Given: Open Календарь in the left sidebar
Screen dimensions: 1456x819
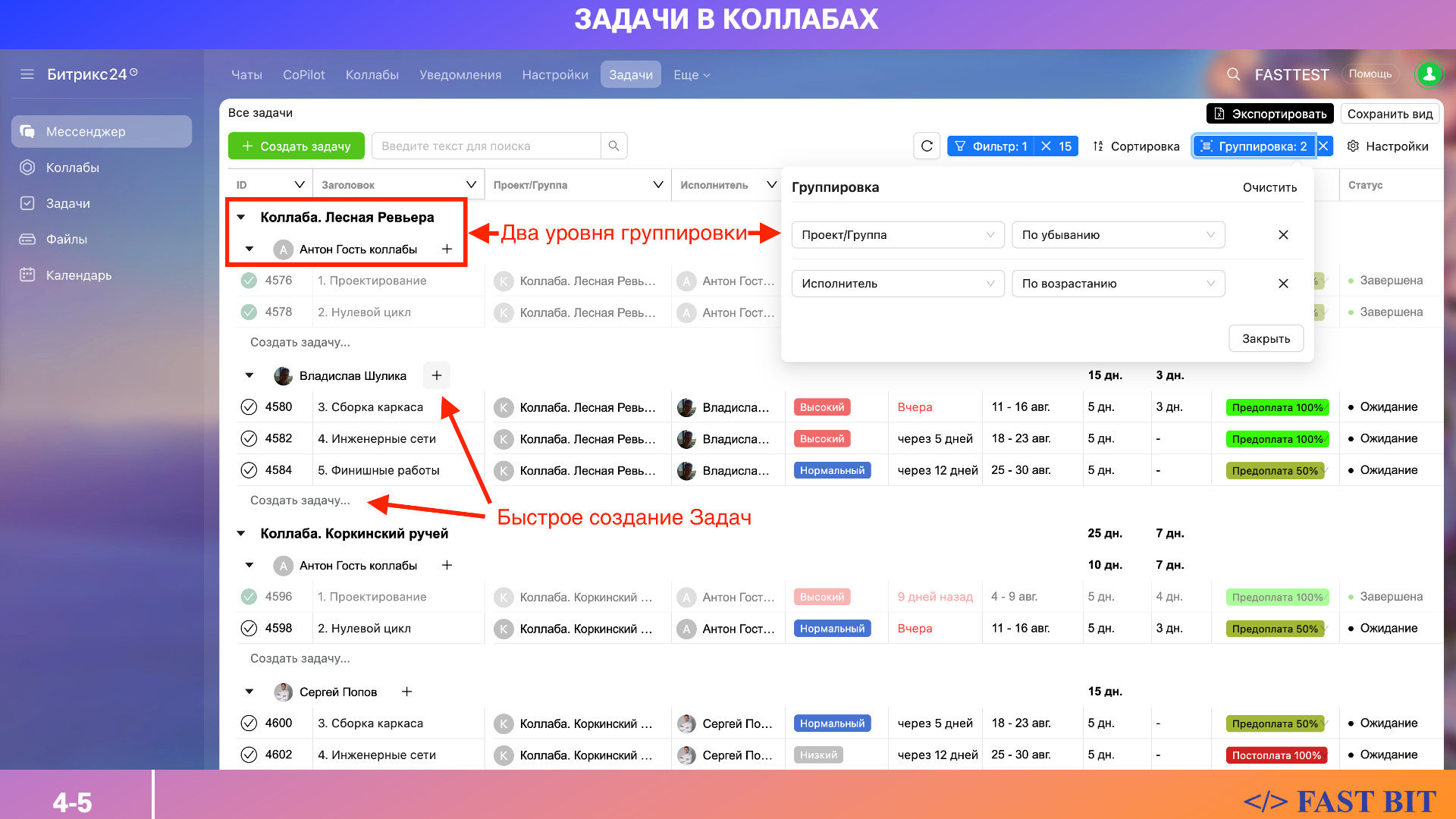Looking at the screenshot, I should [x=79, y=275].
